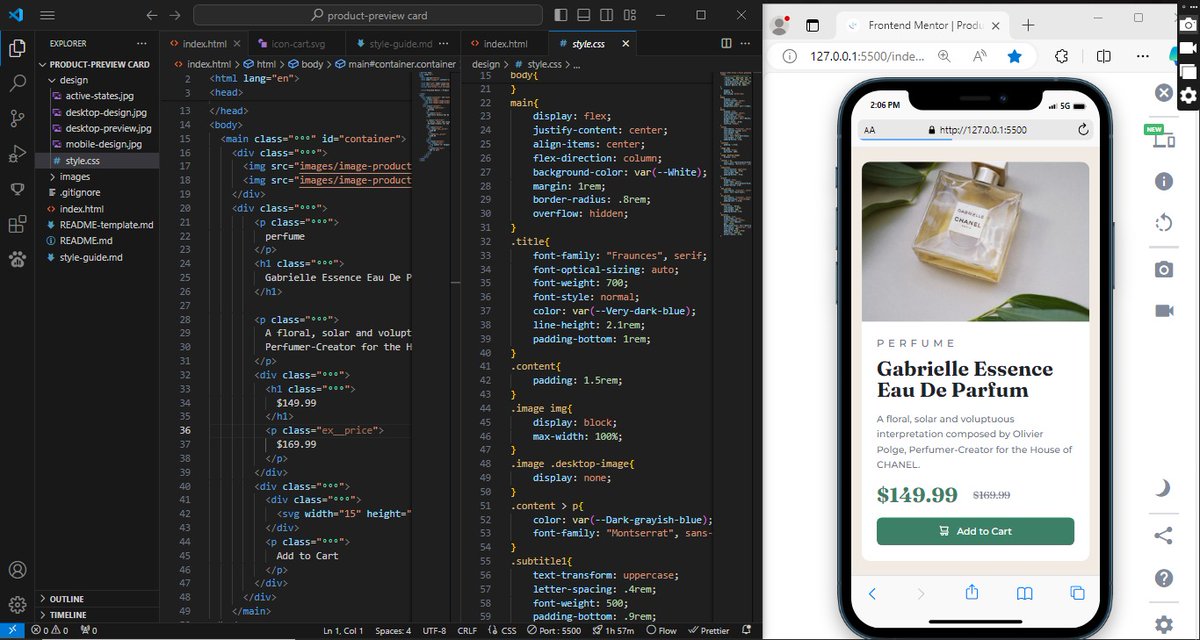Open the Search view in activity bar
The height and width of the screenshot is (640, 1200).
[16, 83]
